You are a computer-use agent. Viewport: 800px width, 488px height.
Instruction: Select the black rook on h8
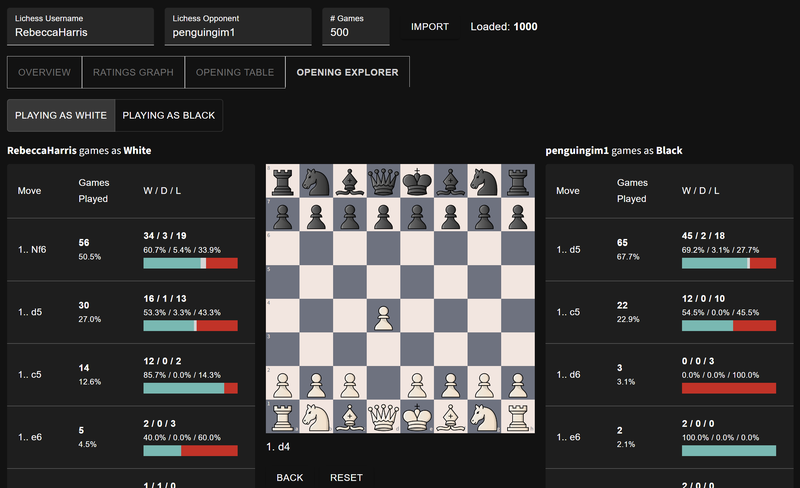point(518,181)
